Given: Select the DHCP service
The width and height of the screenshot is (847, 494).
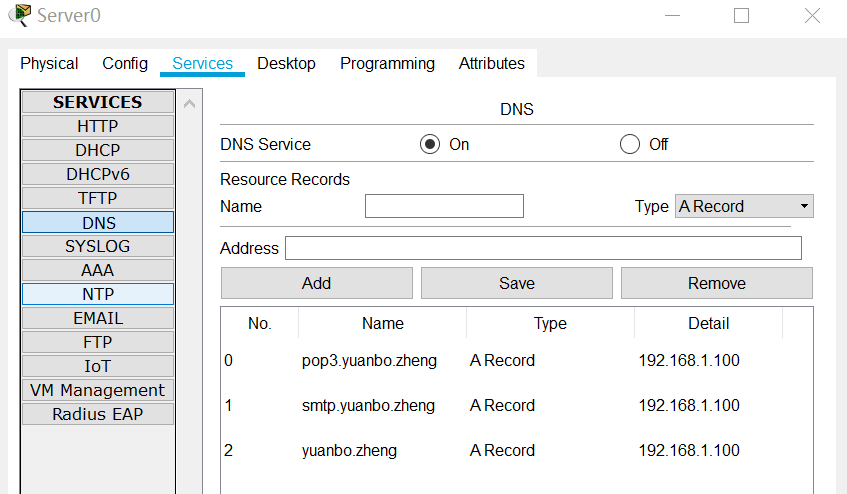Looking at the screenshot, I should pyautogui.click(x=97, y=150).
